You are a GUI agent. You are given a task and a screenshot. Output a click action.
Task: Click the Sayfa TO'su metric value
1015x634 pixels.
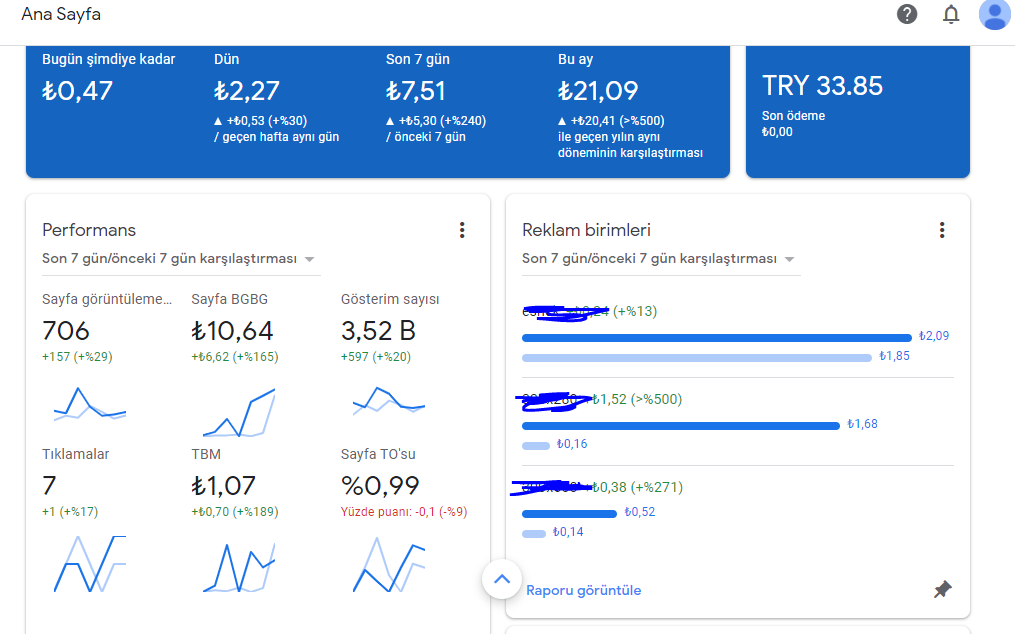[x=380, y=486]
